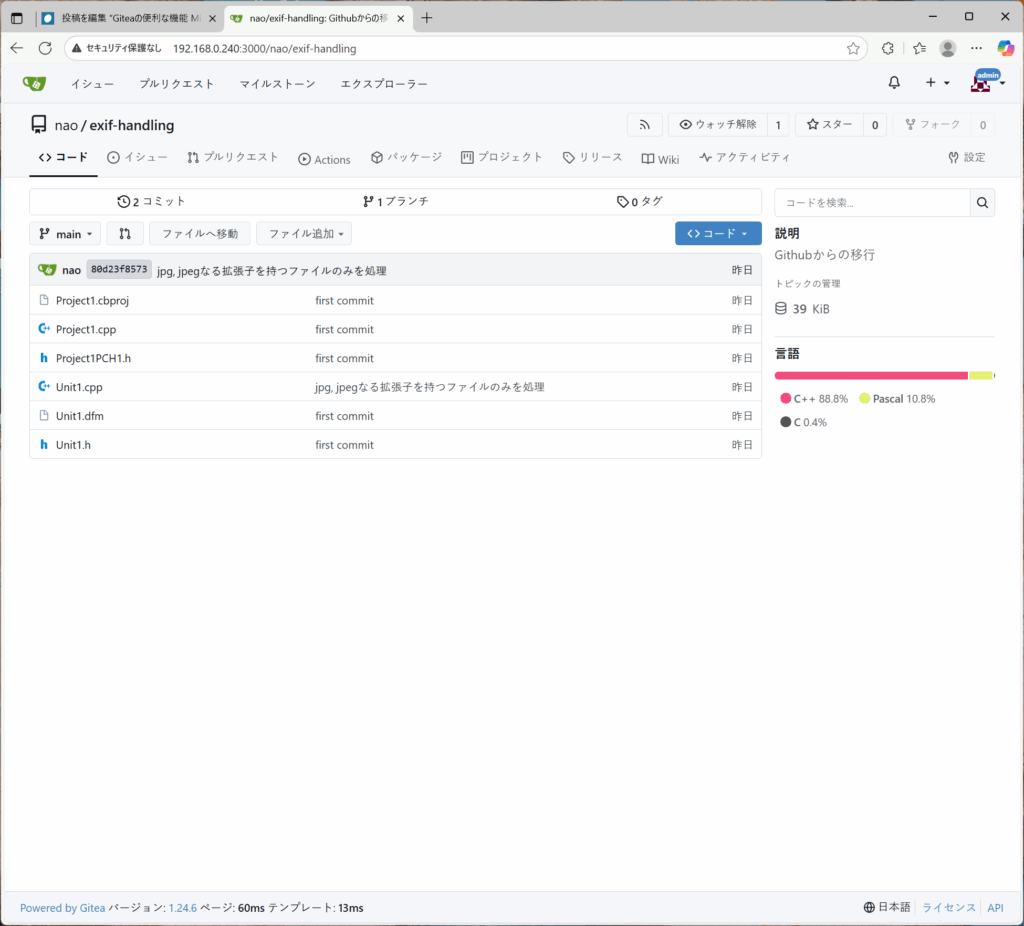The height and width of the screenshot is (926, 1024).
Task: Focus the コードを検索 search field
Action: point(872,203)
